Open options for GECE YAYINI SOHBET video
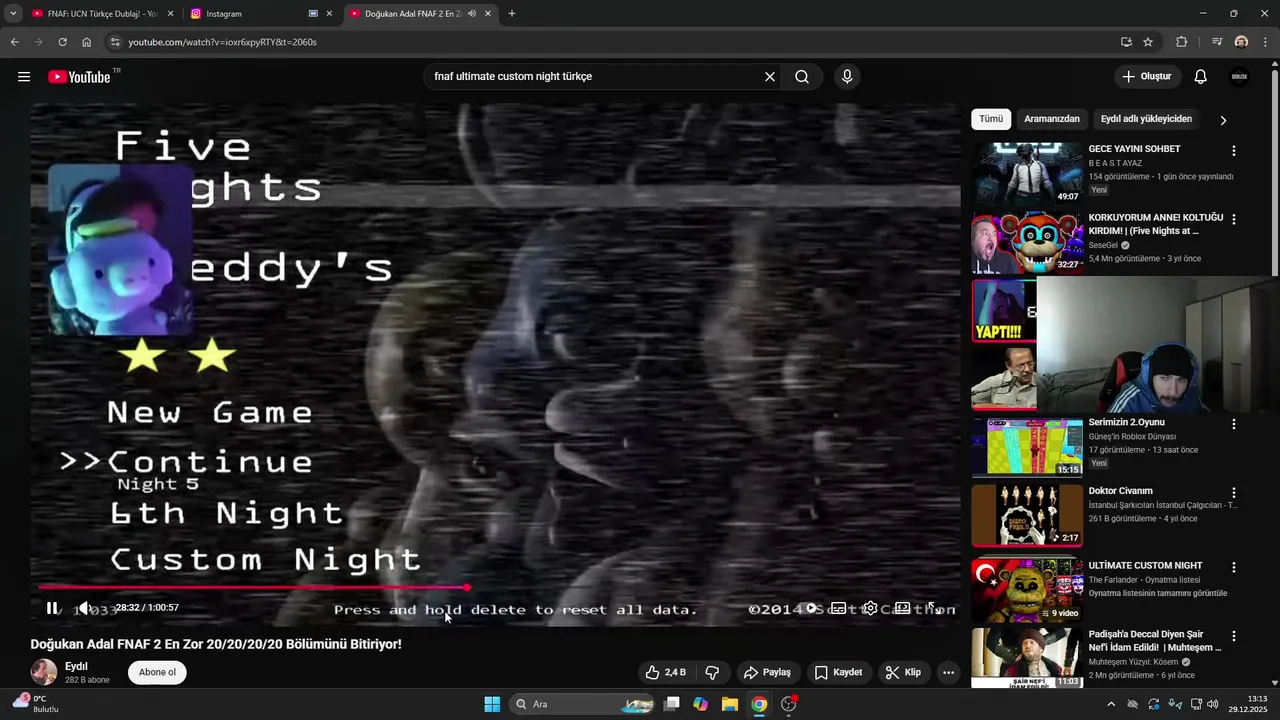 click(1233, 151)
